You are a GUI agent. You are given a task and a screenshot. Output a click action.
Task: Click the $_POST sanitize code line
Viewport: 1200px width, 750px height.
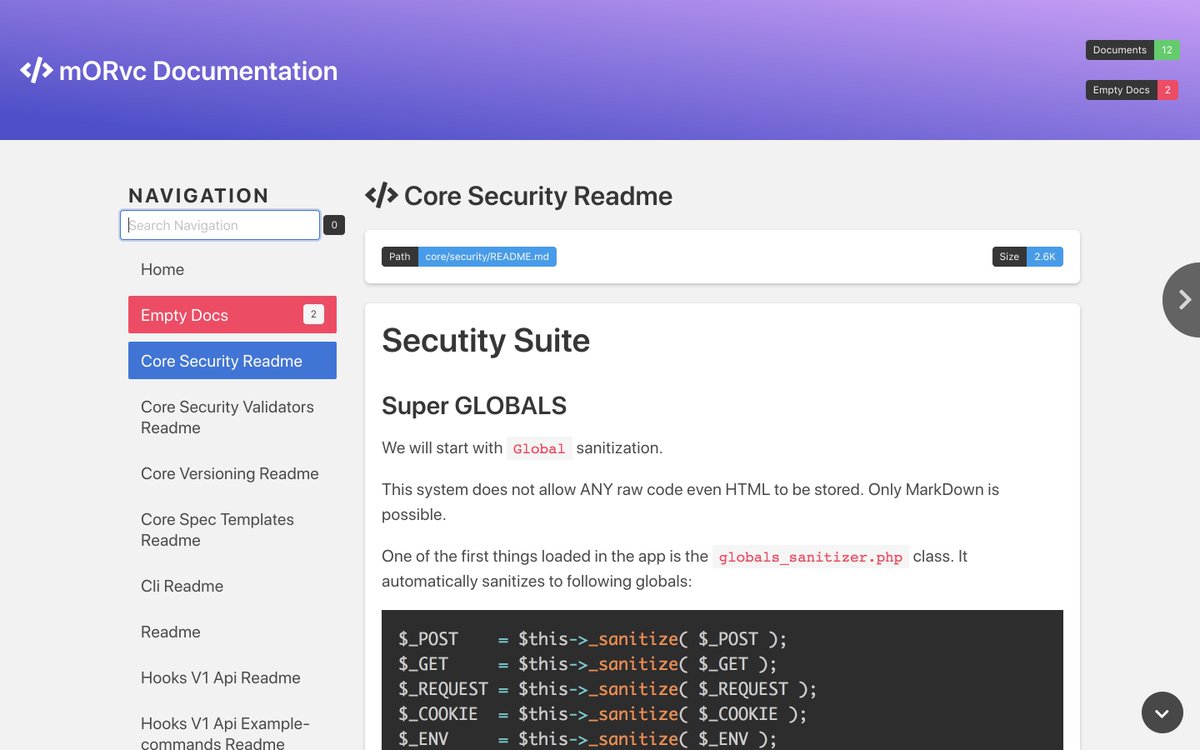coord(593,639)
